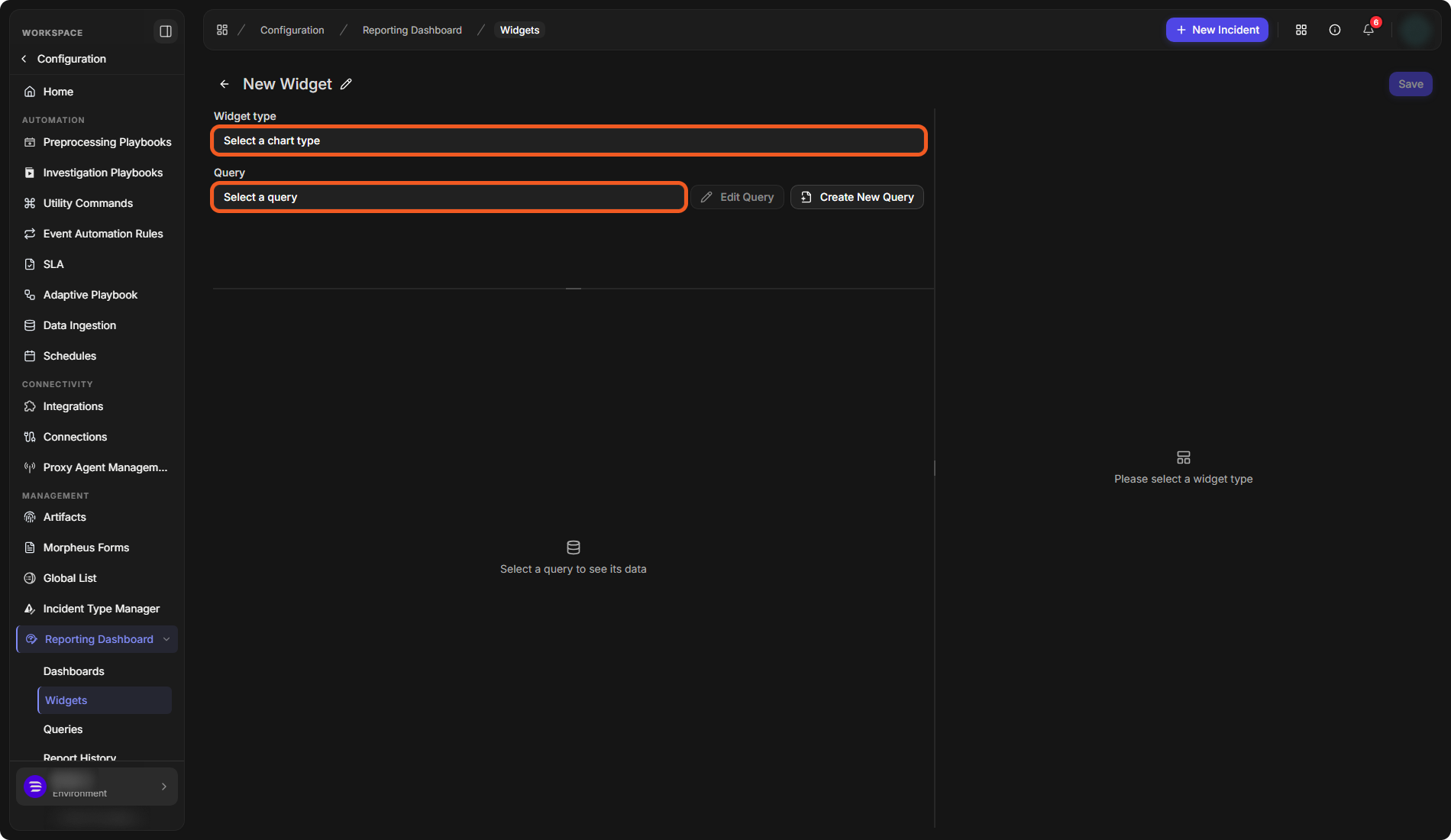This screenshot has width=1451, height=840.
Task: Click the breadcrumb grid home icon
Action: 222,30
